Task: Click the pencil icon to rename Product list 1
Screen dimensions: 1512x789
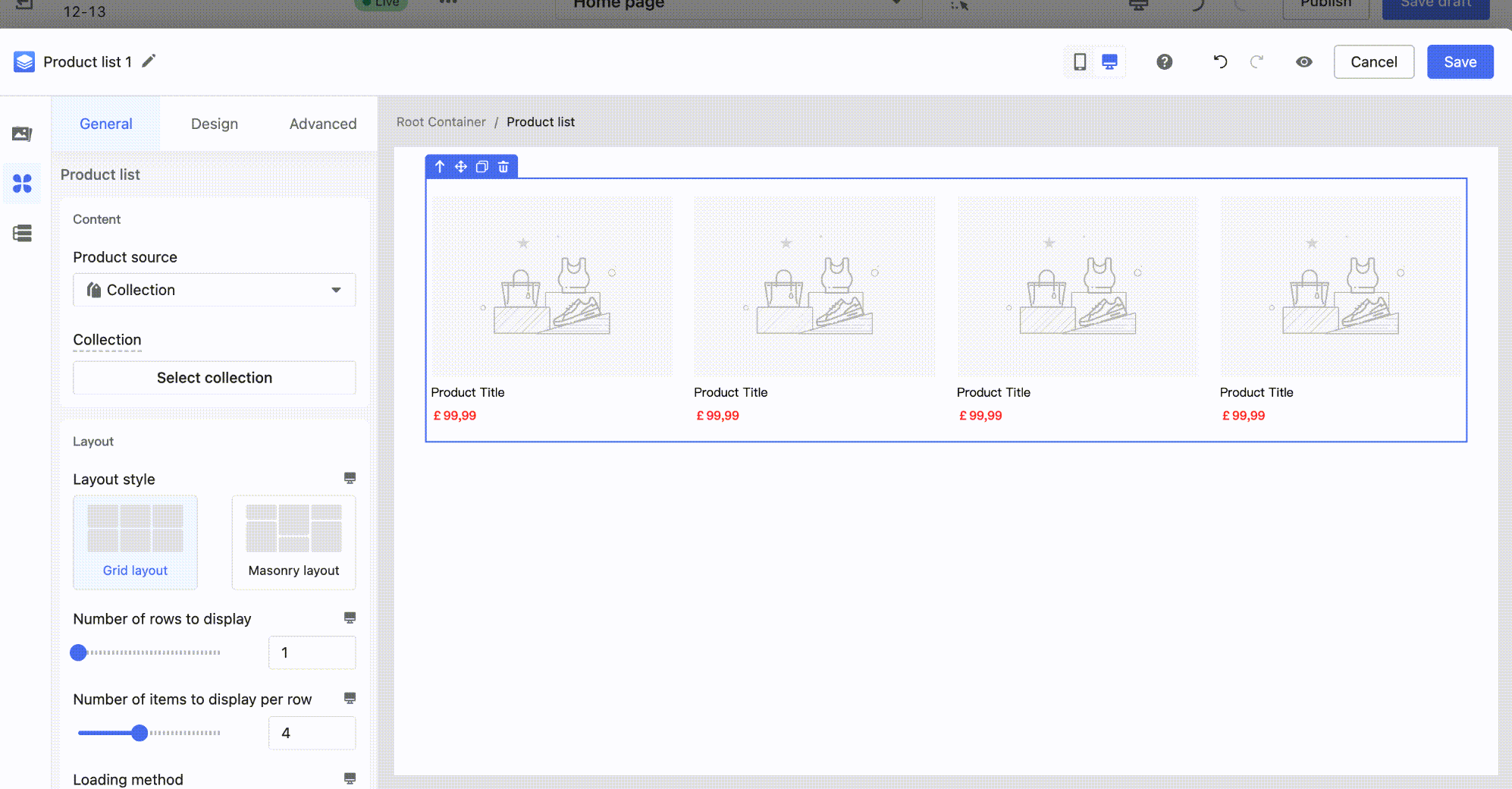Action: pos(149,61)
